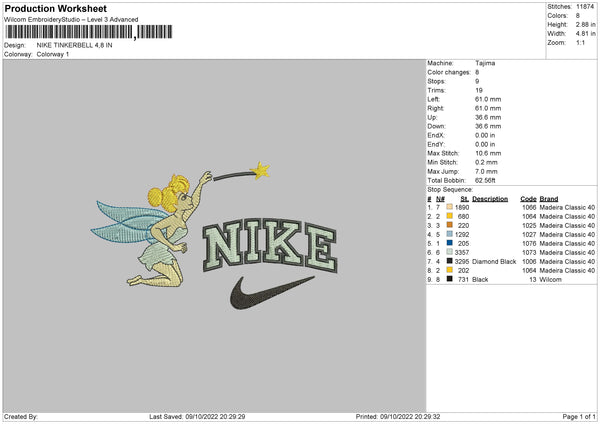Click the 'Page 1 of 1' indicator
The image size is (600, 424).
pos(579,416)
